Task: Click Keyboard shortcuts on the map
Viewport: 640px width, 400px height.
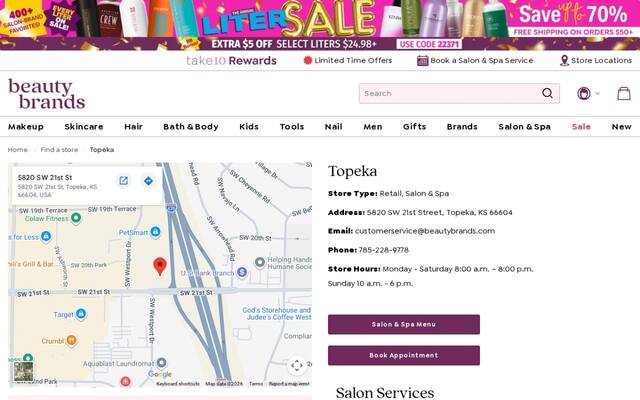Action: (178, 384)
